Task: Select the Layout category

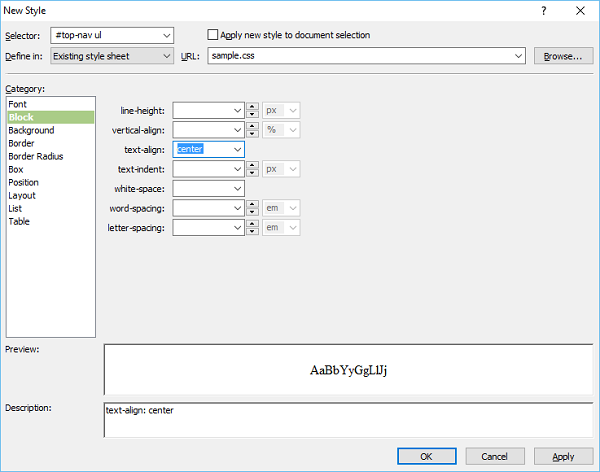Action: coord(22,195)
